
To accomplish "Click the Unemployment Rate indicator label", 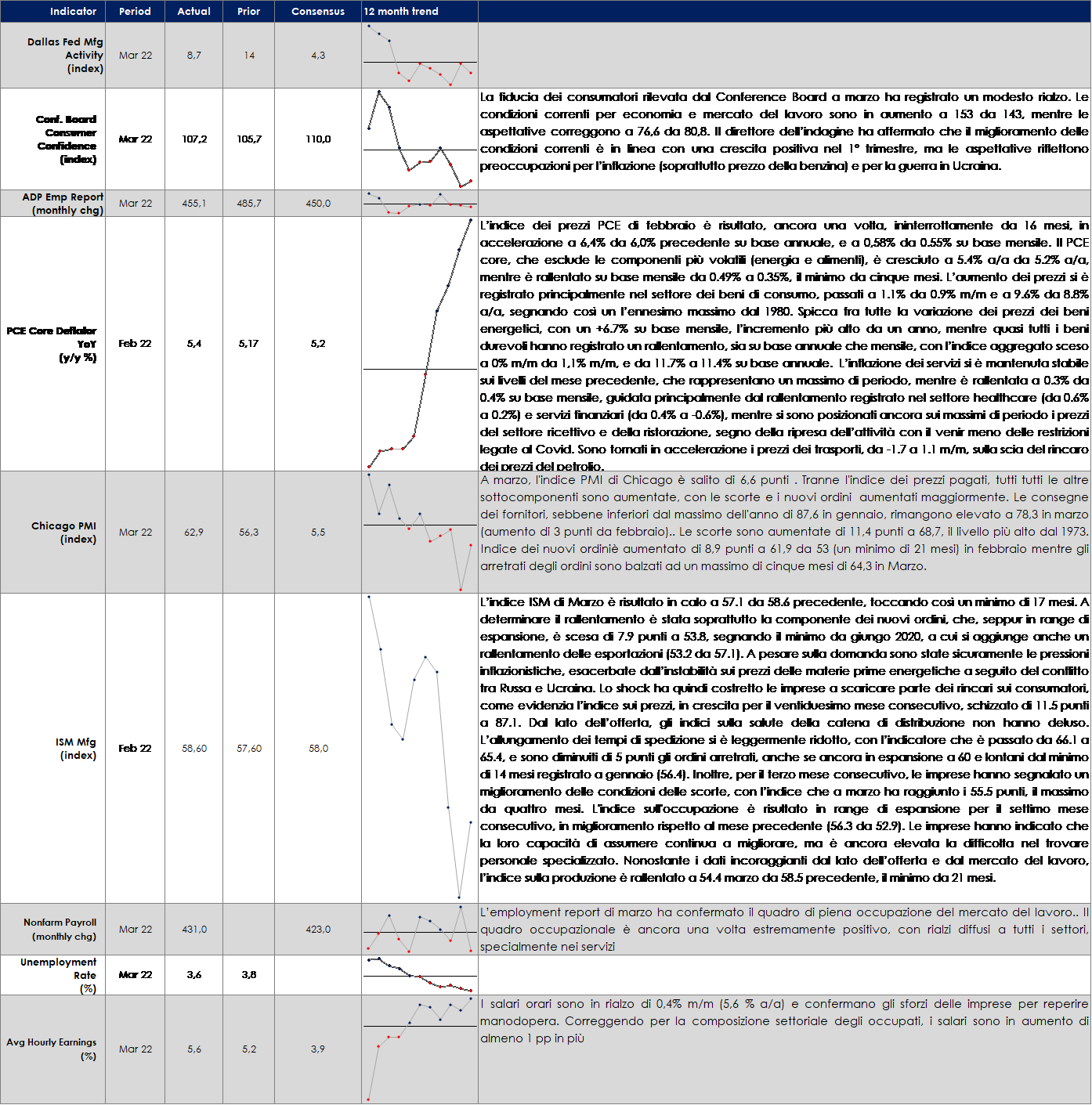I will click(59, 975).
